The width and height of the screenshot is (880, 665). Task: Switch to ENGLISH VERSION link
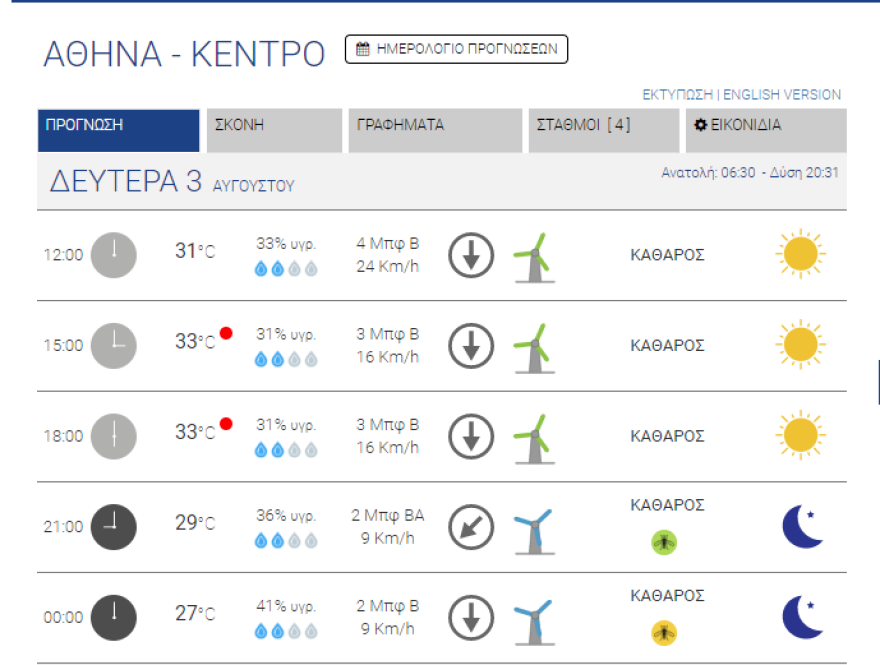point(782,95)
